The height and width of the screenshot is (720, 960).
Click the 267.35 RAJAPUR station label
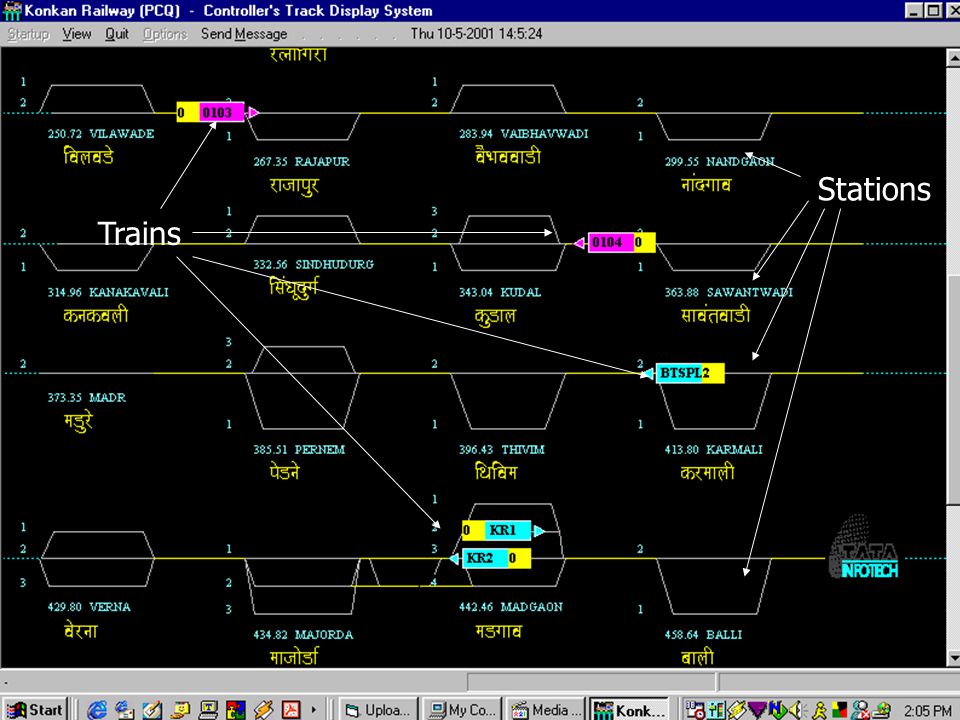tap(301, 162)
